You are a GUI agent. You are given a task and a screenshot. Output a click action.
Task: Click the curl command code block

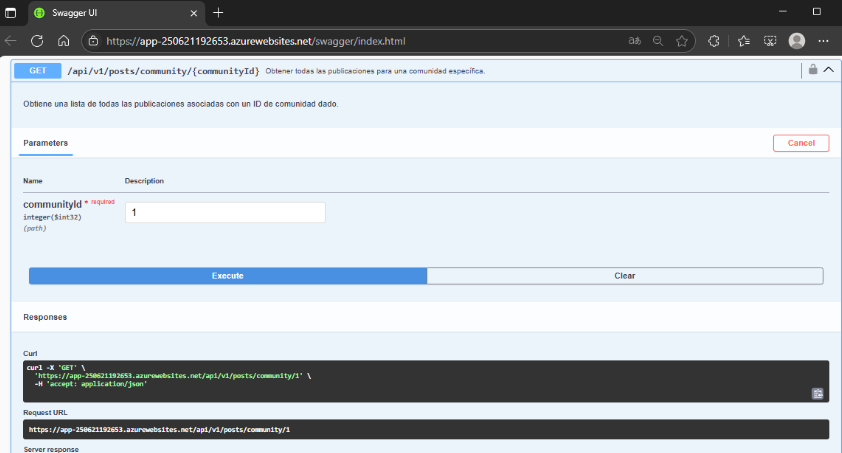426,381
